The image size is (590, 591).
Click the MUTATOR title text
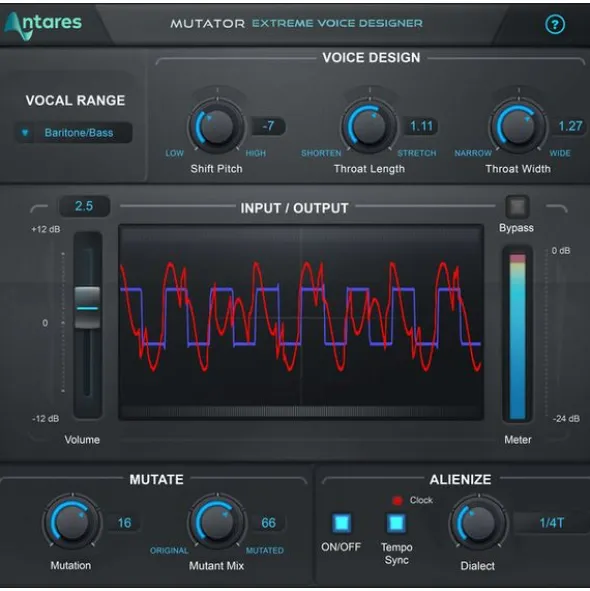pyautogui.click(x=207, y=24)
